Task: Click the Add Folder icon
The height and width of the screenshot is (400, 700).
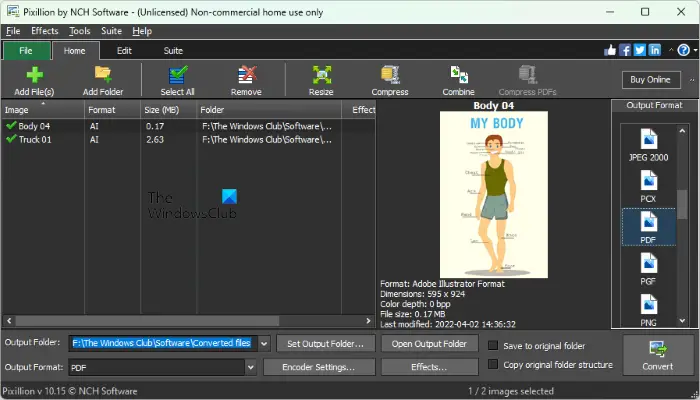Action: (x=103, y=75)
